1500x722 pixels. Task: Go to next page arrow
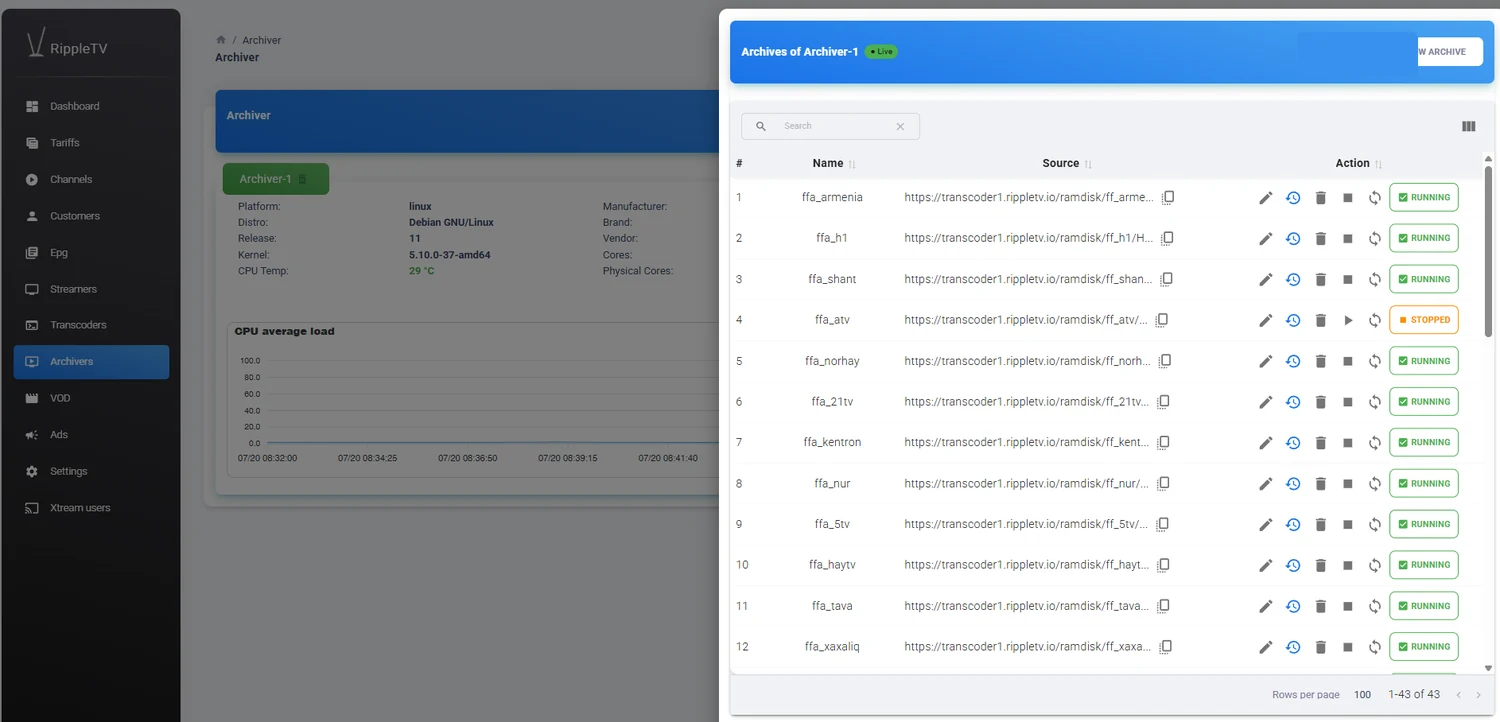[x=1479, y=695]
